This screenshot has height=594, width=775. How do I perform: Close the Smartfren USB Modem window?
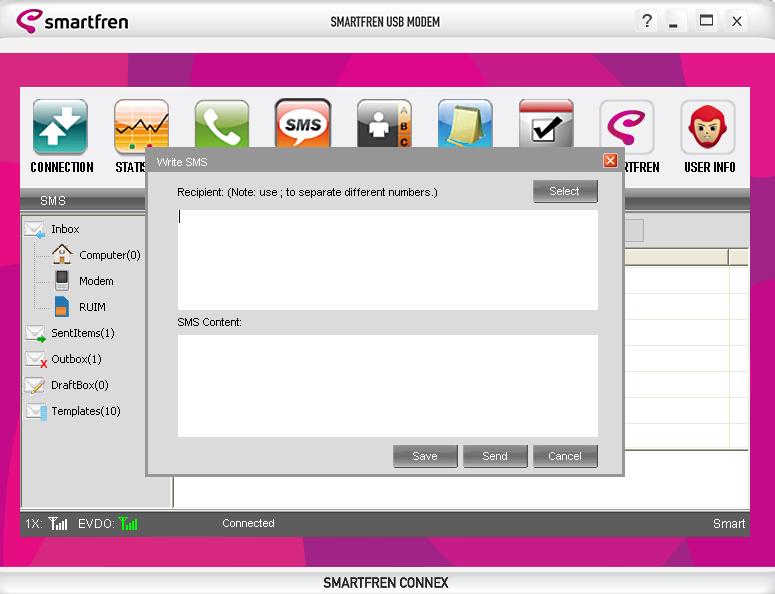[737, 21]
